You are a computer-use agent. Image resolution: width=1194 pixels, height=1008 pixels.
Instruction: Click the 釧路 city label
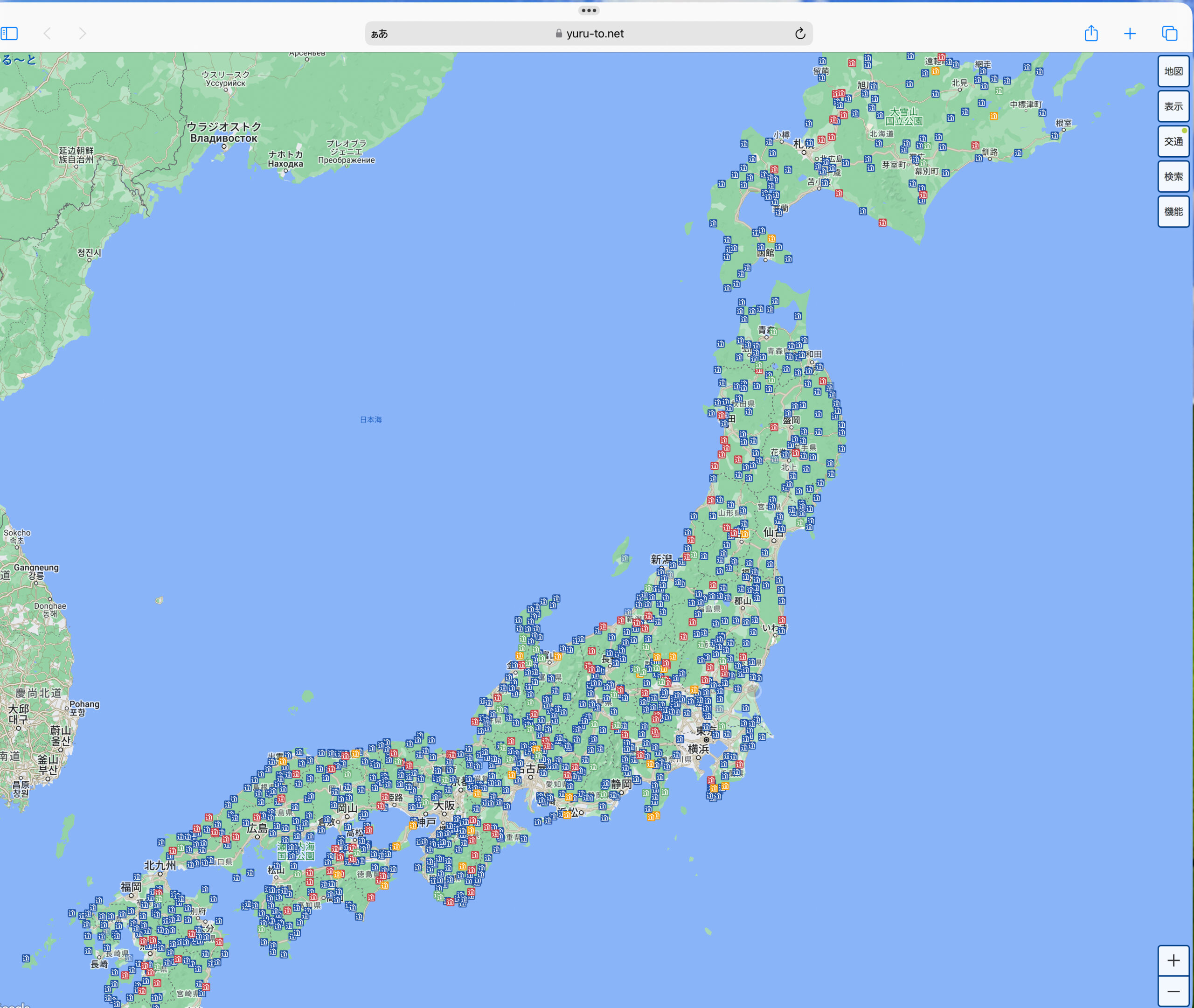[989, 152]
